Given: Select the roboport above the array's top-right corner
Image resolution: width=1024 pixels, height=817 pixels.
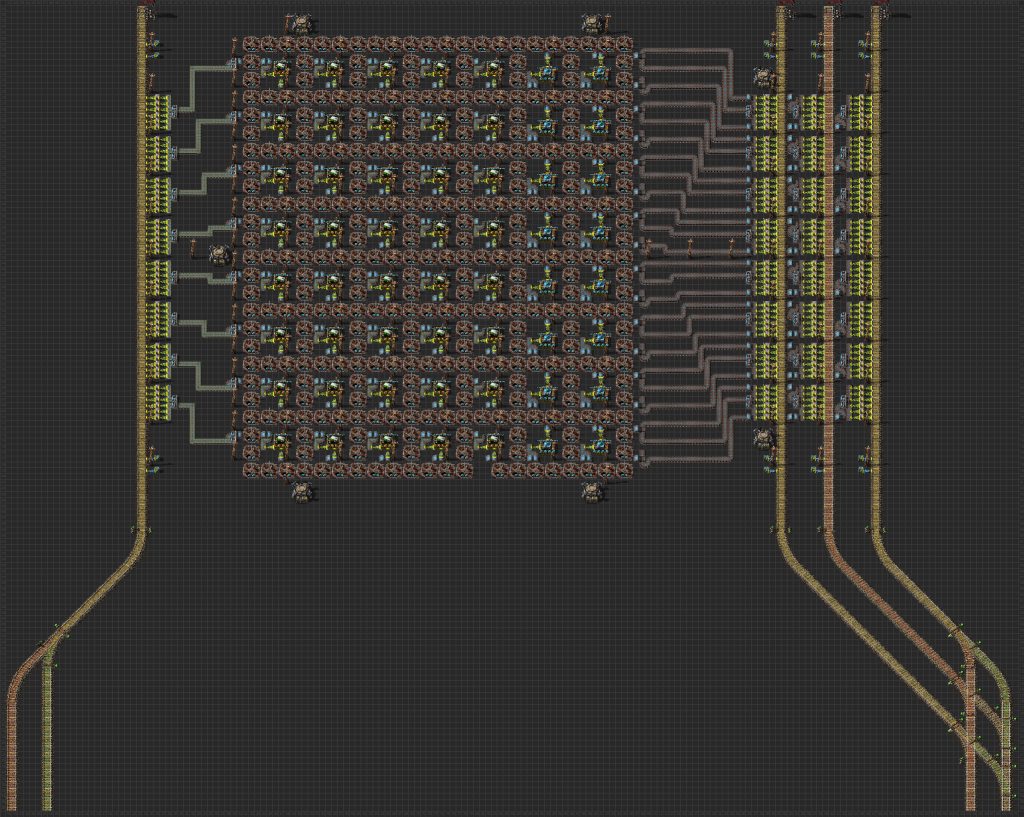Looking at the screenshot, I should [593, 25].
